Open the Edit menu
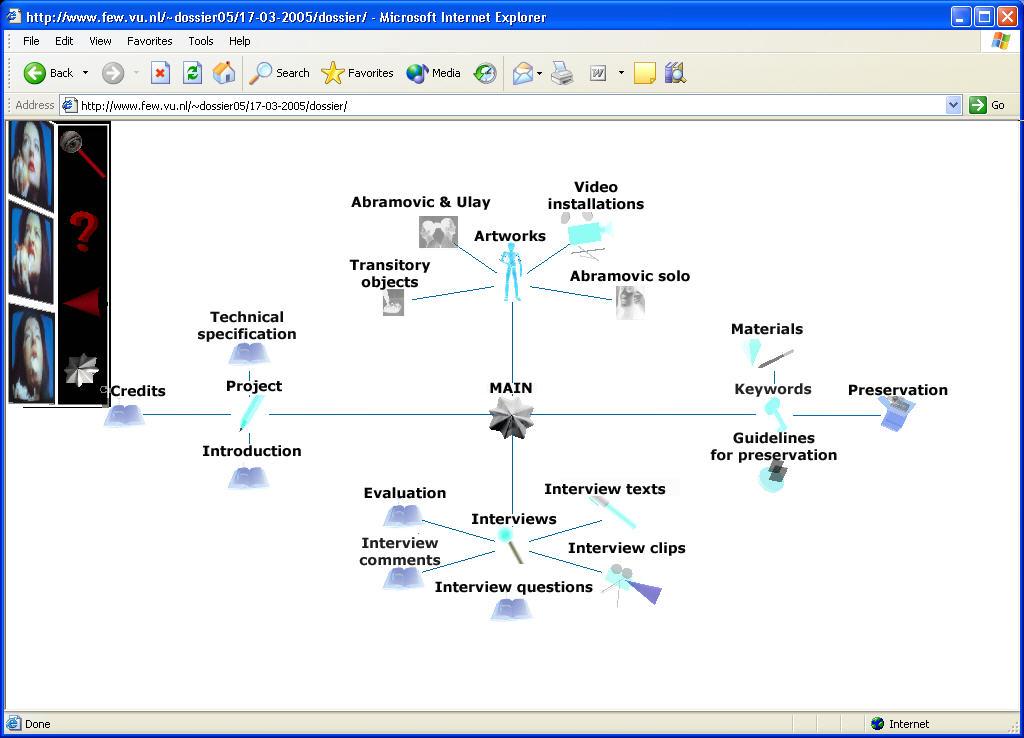 click(x=64, y=41)
